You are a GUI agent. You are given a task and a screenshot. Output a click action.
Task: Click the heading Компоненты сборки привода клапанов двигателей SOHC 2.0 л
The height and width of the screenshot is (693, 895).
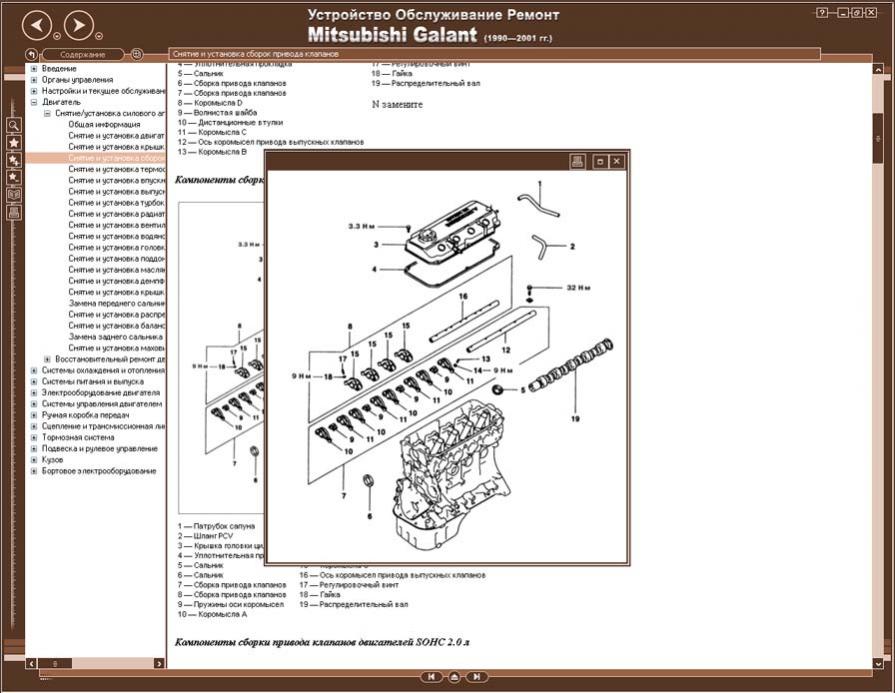pos(322,642)
